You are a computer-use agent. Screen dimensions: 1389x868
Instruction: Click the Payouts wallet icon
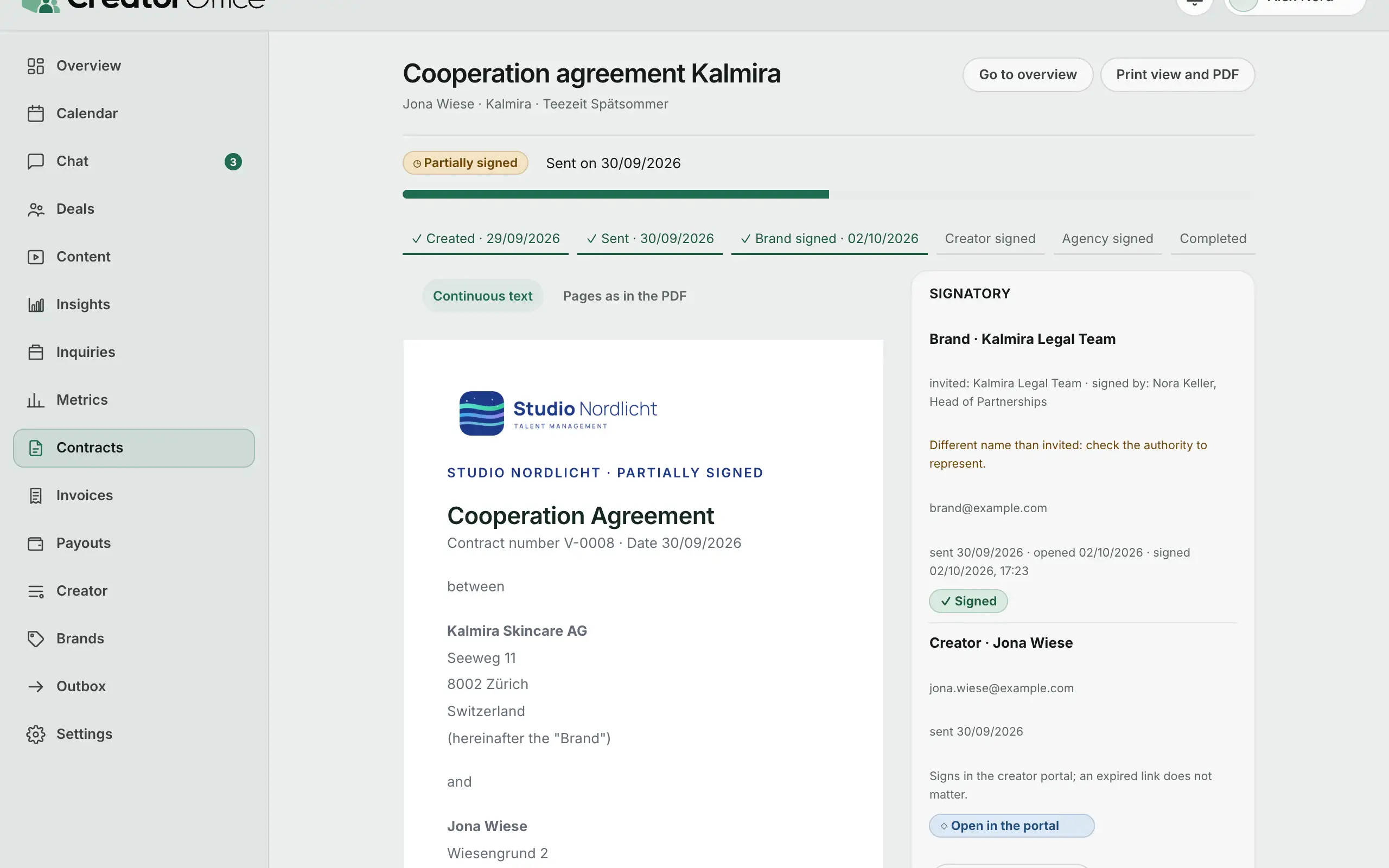click(36, 543)
